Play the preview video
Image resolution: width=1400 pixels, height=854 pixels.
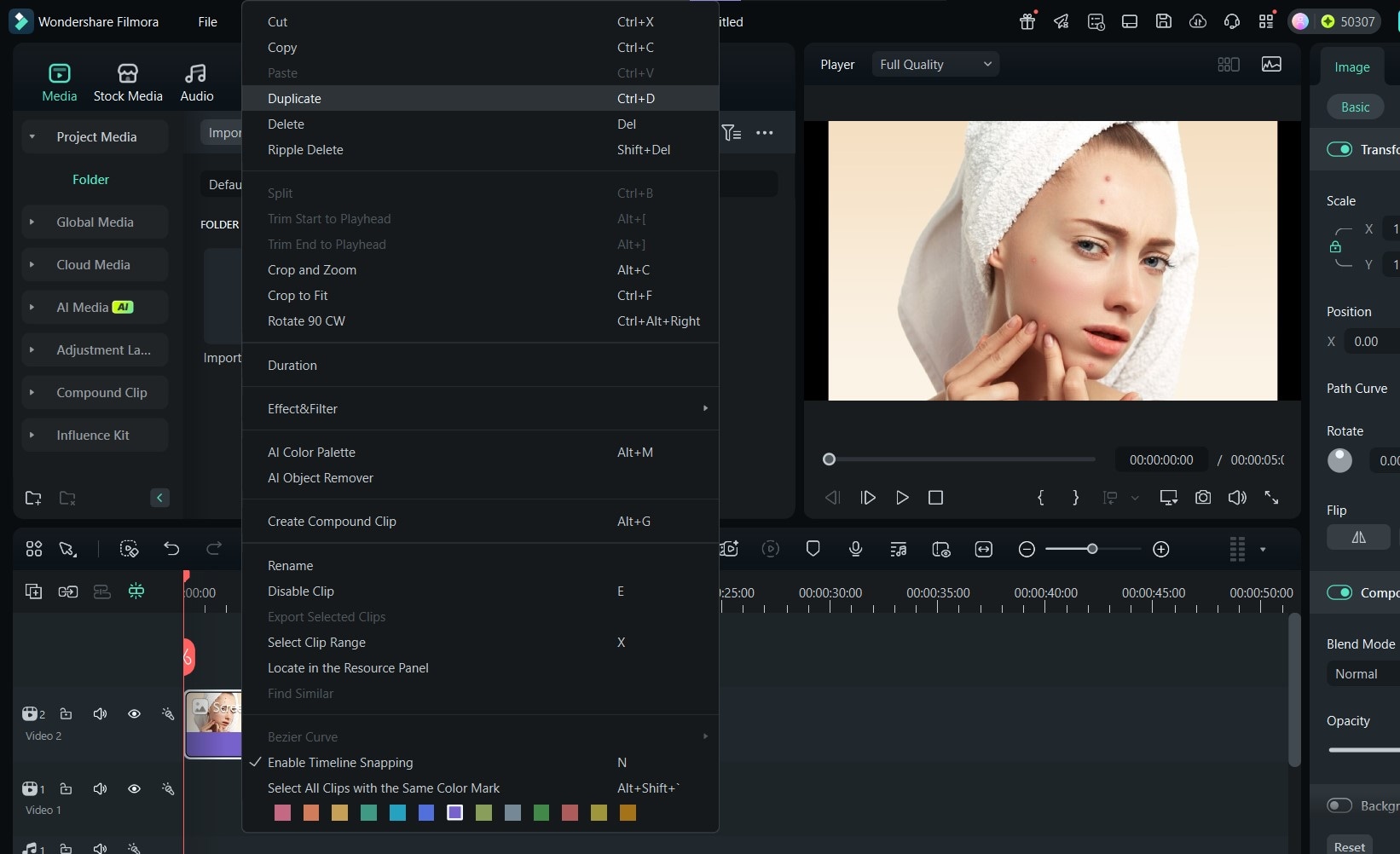(902, 497)
